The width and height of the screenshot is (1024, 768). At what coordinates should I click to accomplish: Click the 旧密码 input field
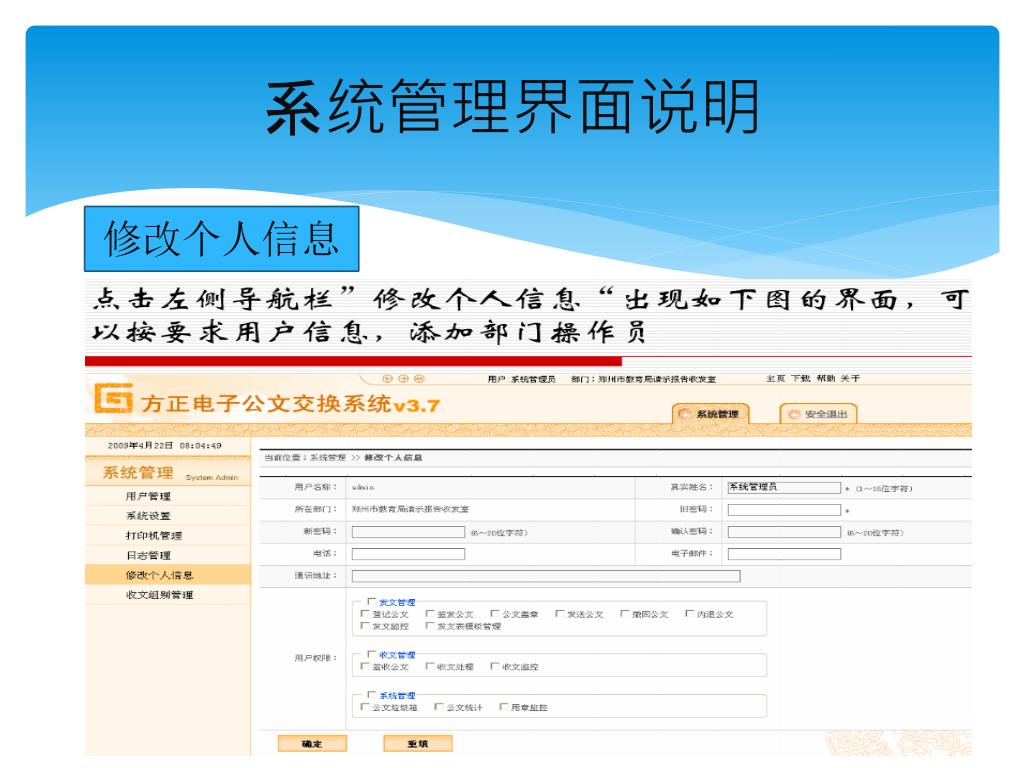pos(784,509)
